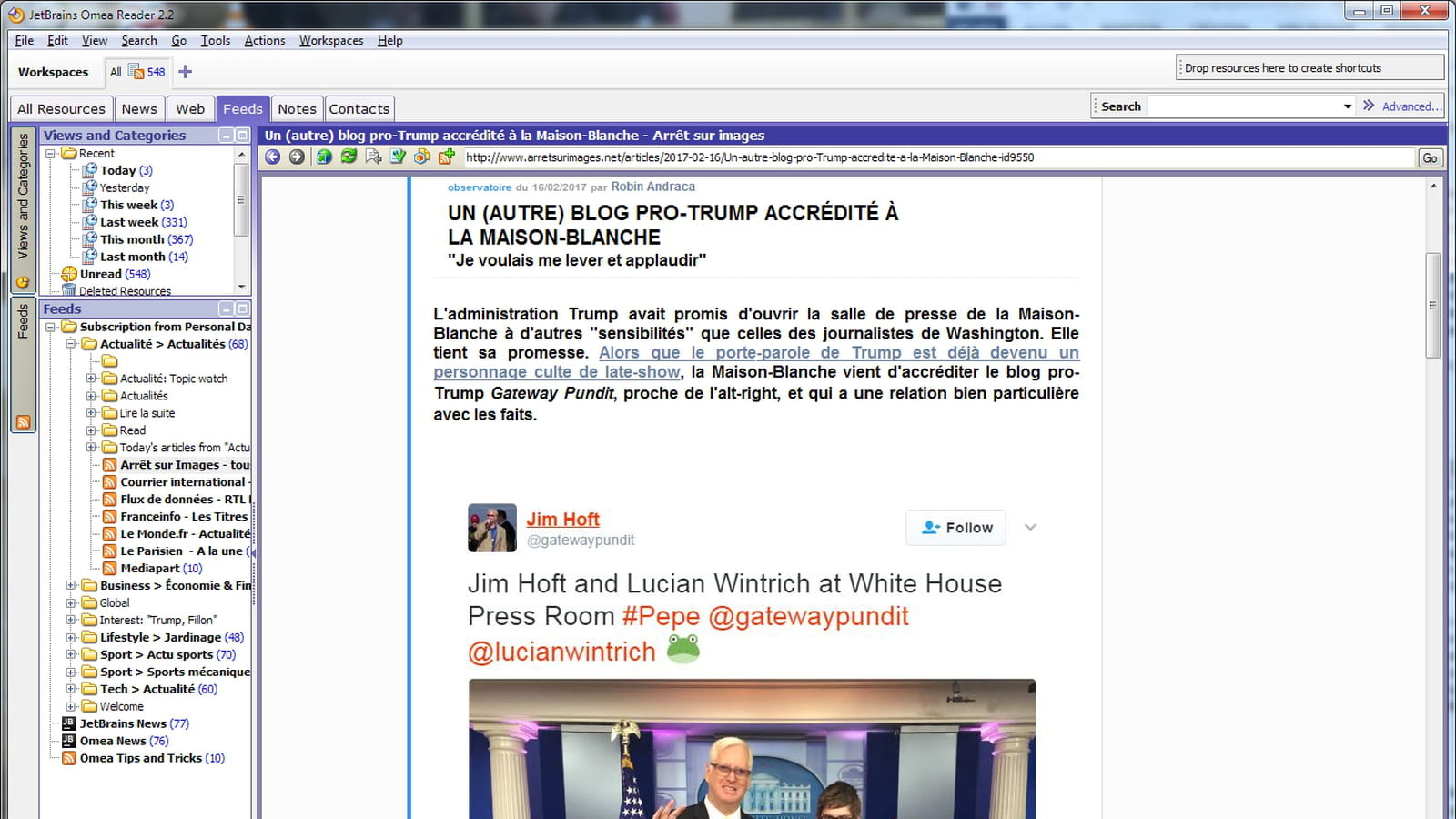Viewport: 1456px width, 819px height.
Task: Click the cube icon in browser toolbar
Action: coord(421,157)
